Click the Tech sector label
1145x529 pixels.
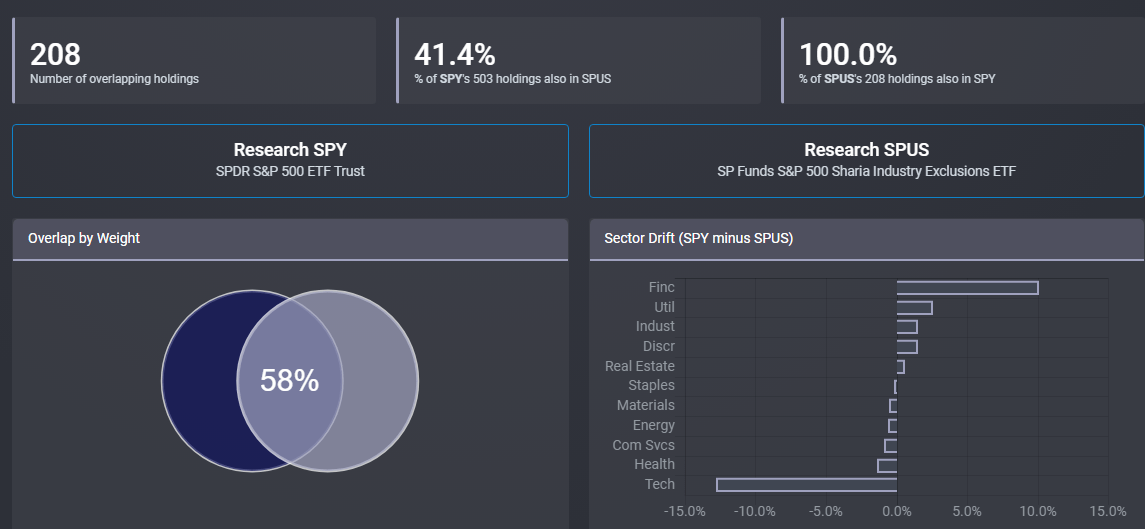660,484
